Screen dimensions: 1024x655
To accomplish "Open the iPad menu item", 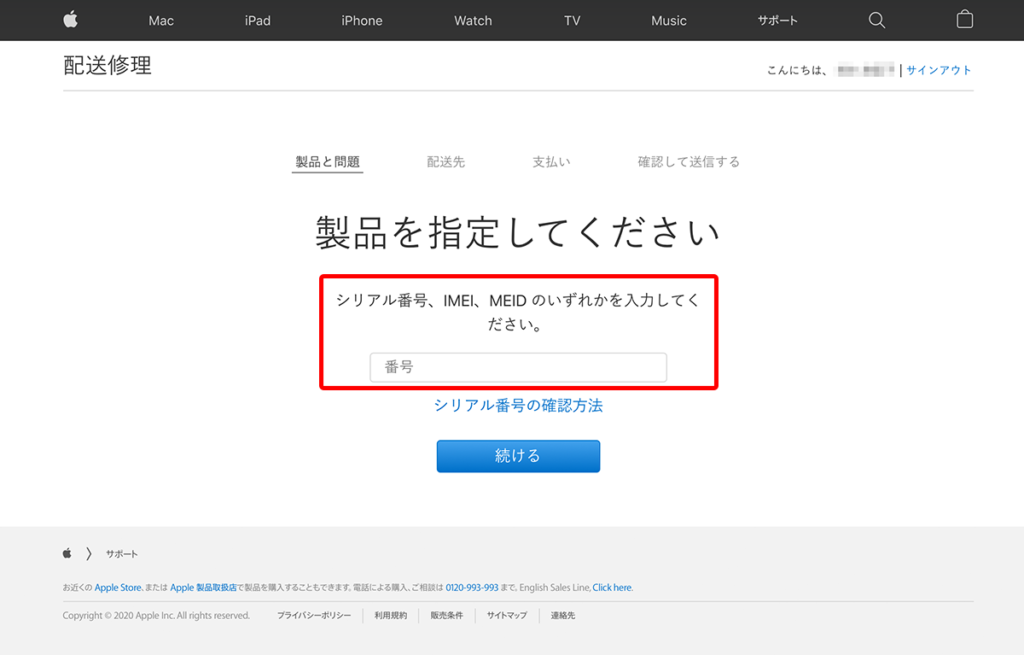I will pyautogui.click(x=257, y=20).
